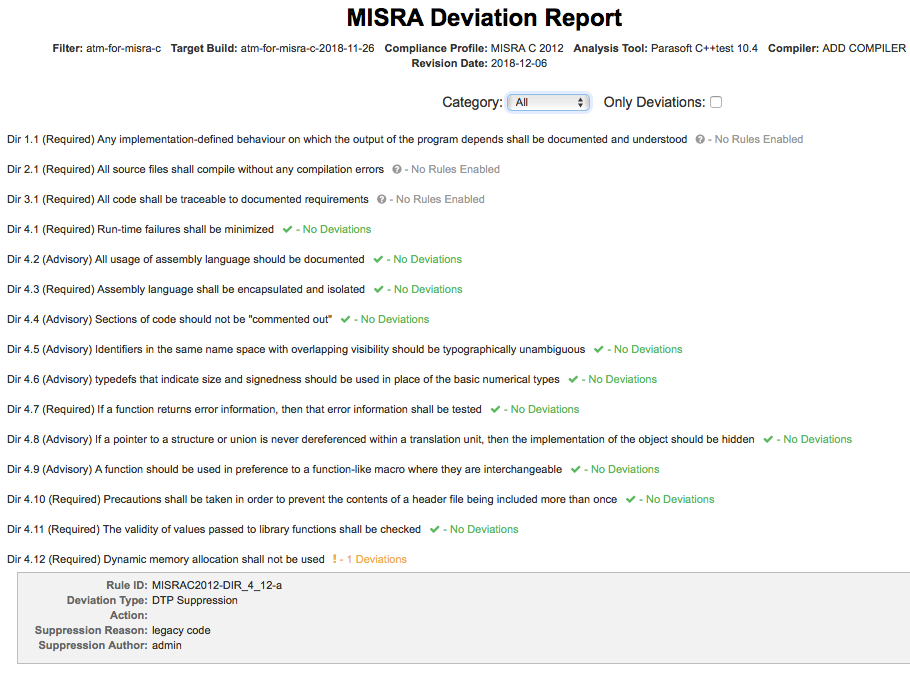The image size is (910, 675).
Task: Click Dir 4.12 dynamic memory allocation rule text
Action: 165,560
